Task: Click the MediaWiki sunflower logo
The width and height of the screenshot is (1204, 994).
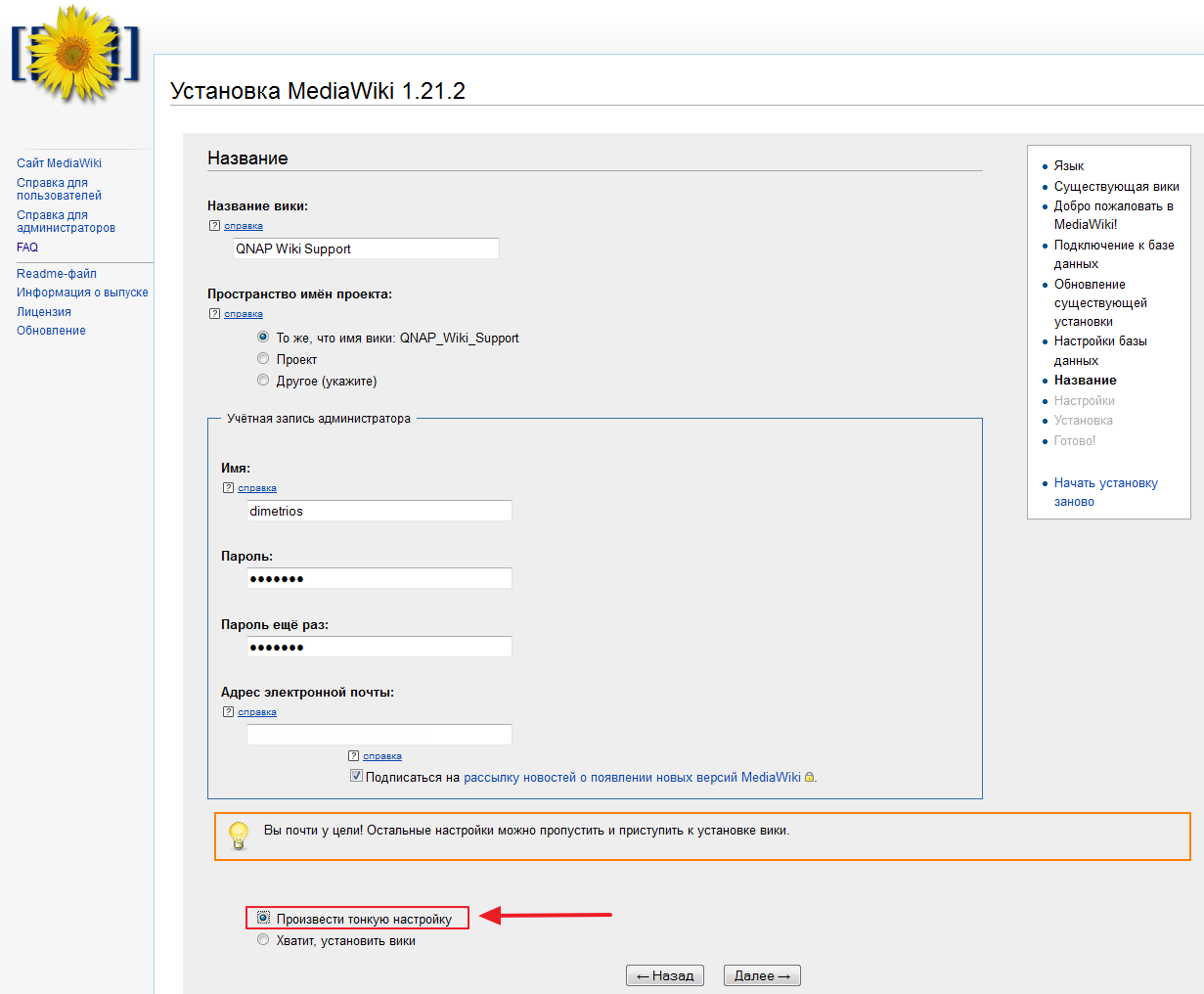Action: pyautogui.click(x=76, y=54)
